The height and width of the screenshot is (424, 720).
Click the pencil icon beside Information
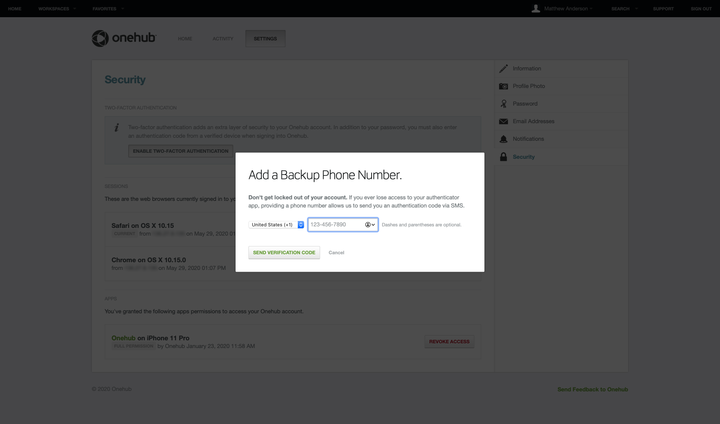(503, 68)
